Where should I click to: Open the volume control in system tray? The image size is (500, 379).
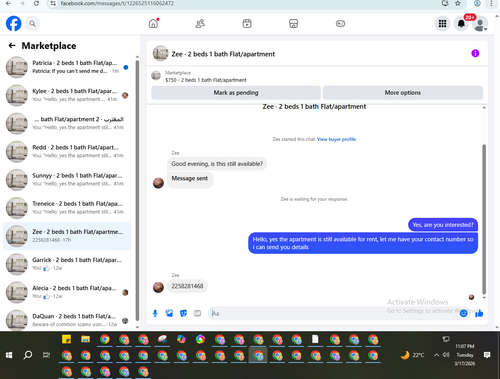pos(446,355)
